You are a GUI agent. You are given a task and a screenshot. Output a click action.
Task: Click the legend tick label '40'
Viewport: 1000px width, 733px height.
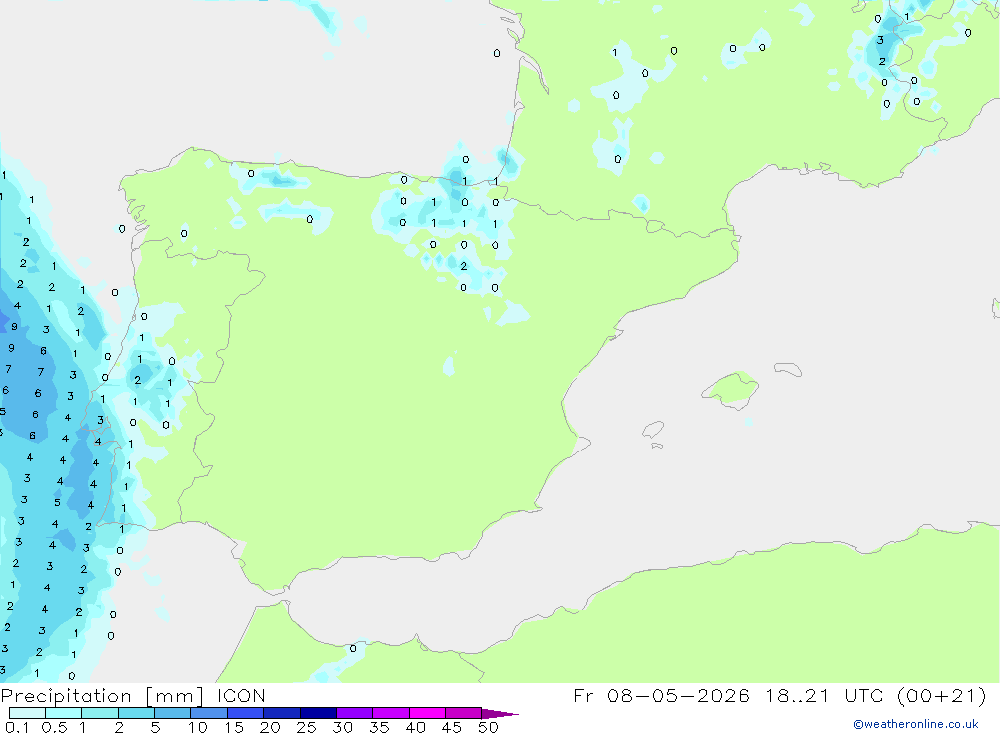coord(415,727)
